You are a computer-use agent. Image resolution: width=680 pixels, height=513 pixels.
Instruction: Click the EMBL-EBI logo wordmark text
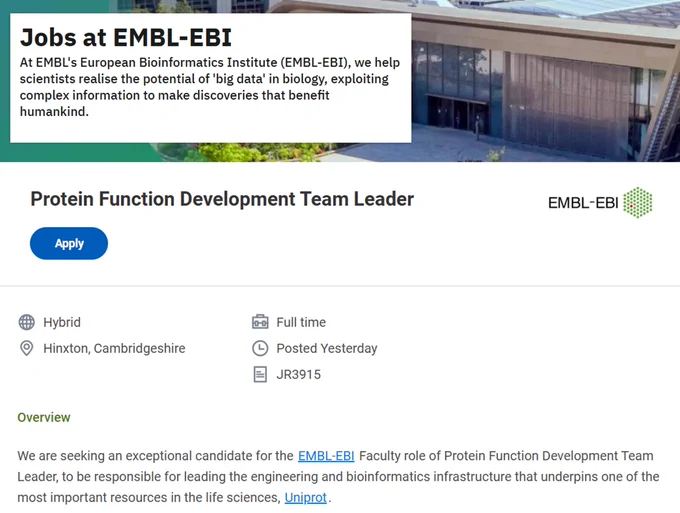[x=583, y=203]
